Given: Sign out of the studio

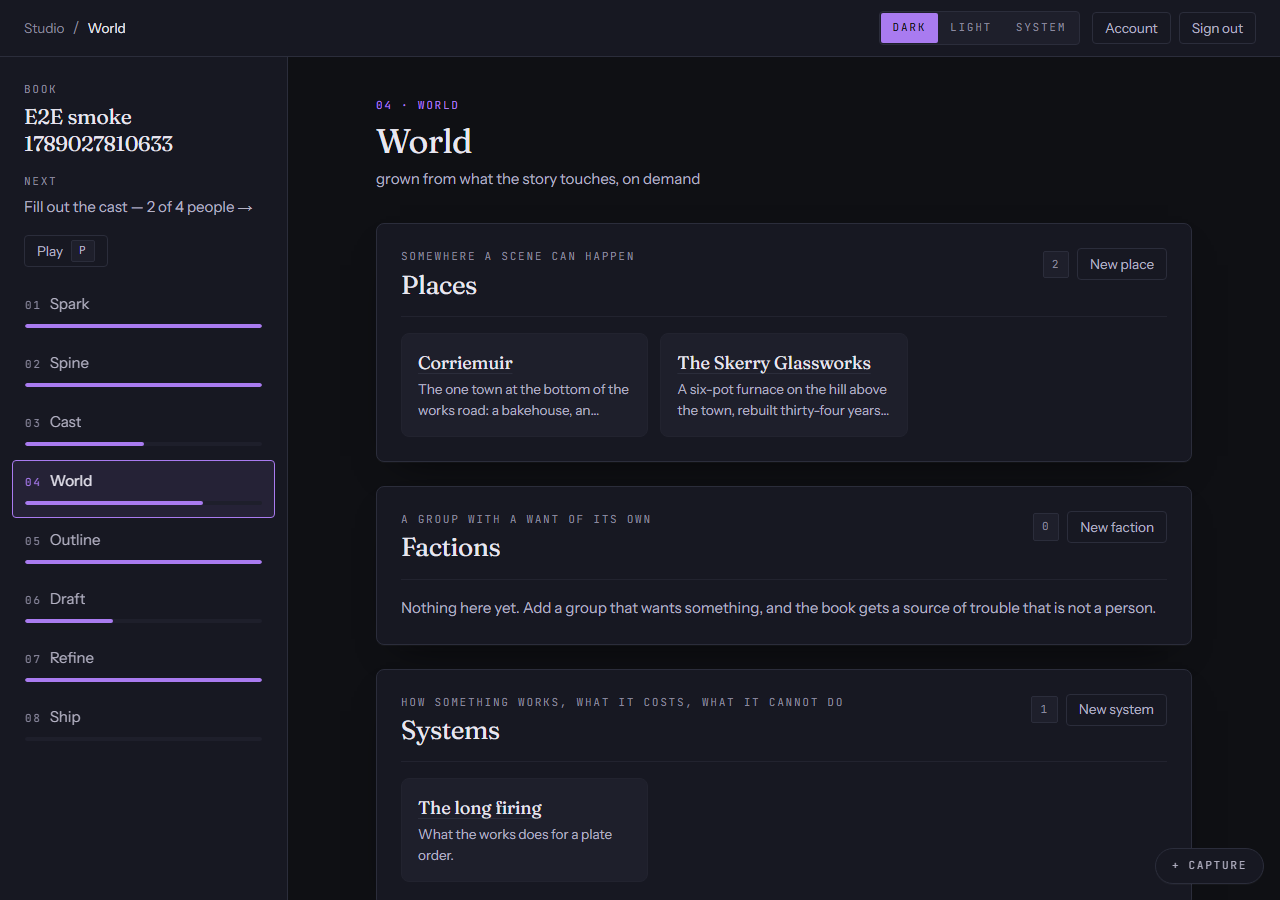Looking at the screenshot, I should coord(1217,28).
